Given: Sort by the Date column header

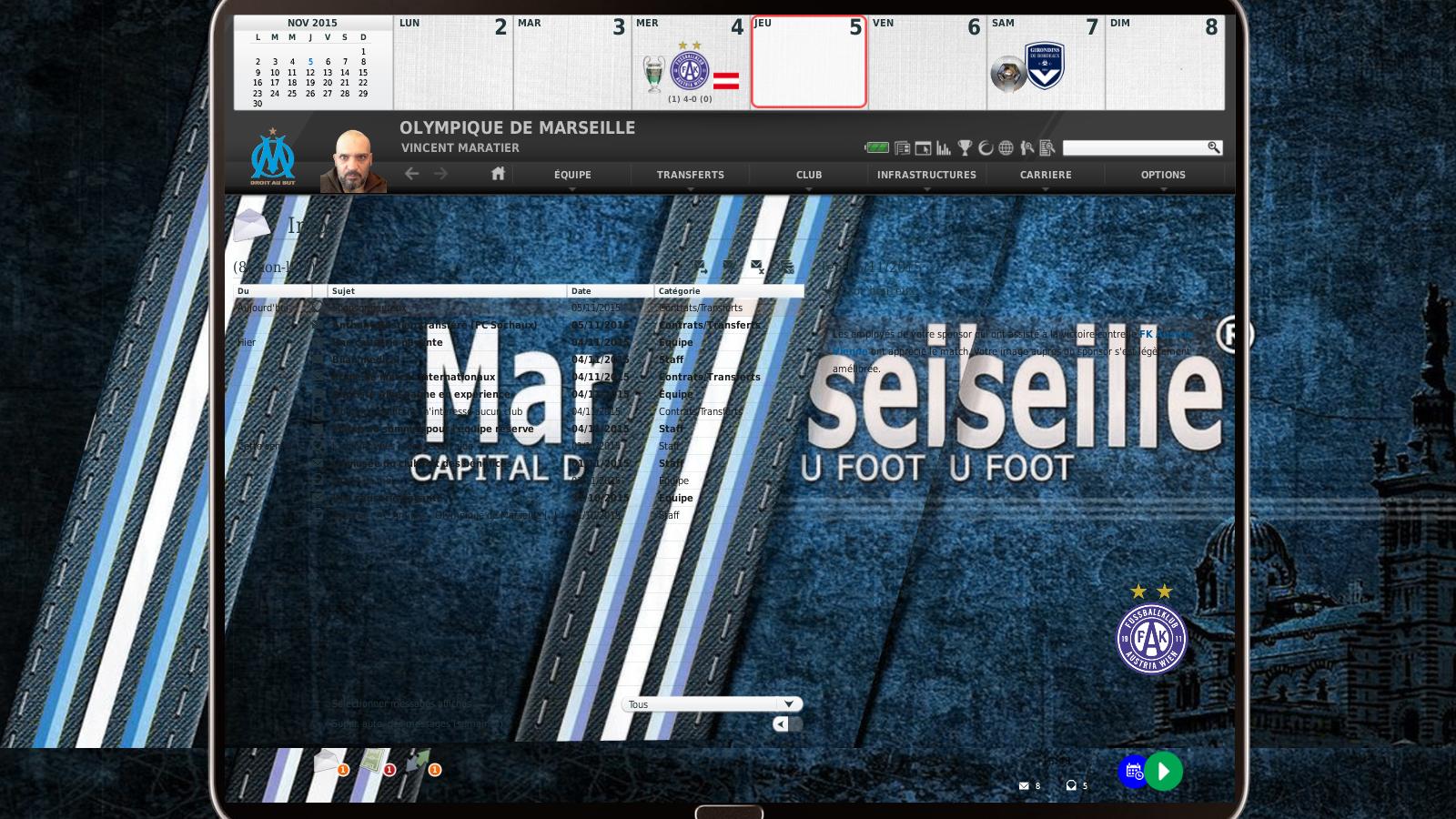Looking at the screenshot, I should click(x=611, y=291).
